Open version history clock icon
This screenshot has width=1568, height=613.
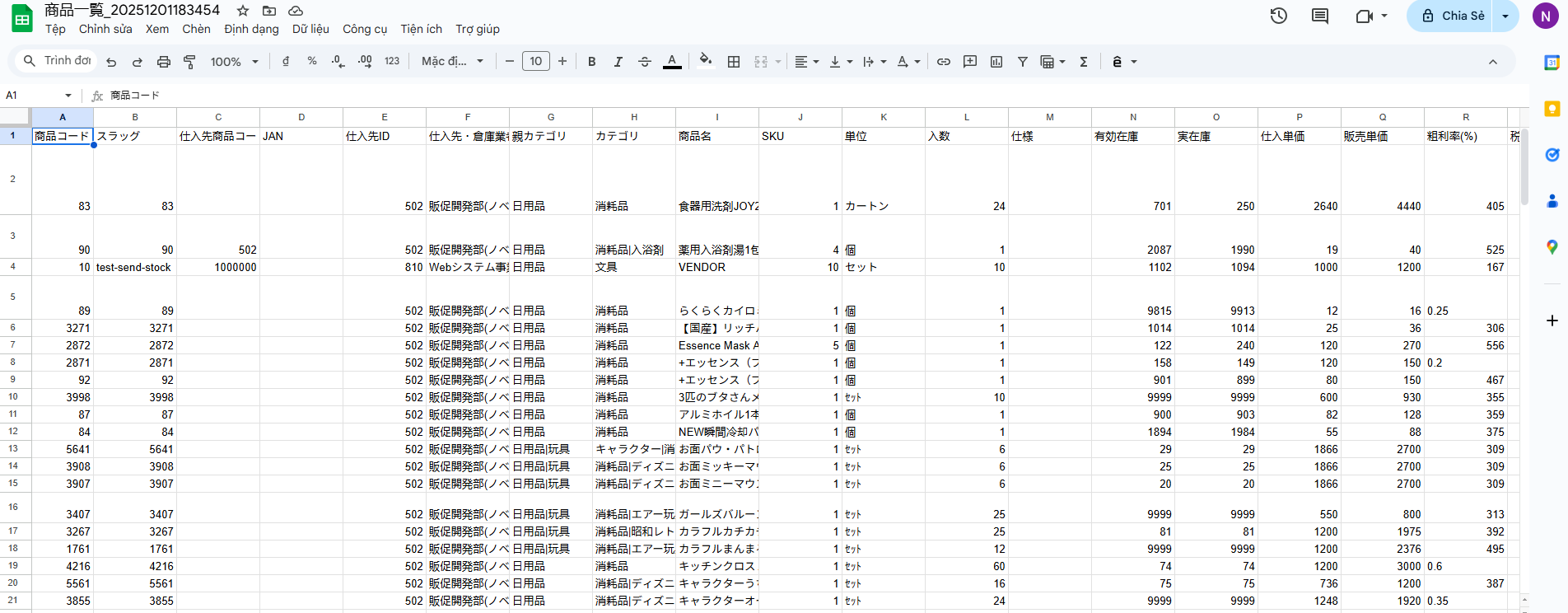tap(1278, 16)
